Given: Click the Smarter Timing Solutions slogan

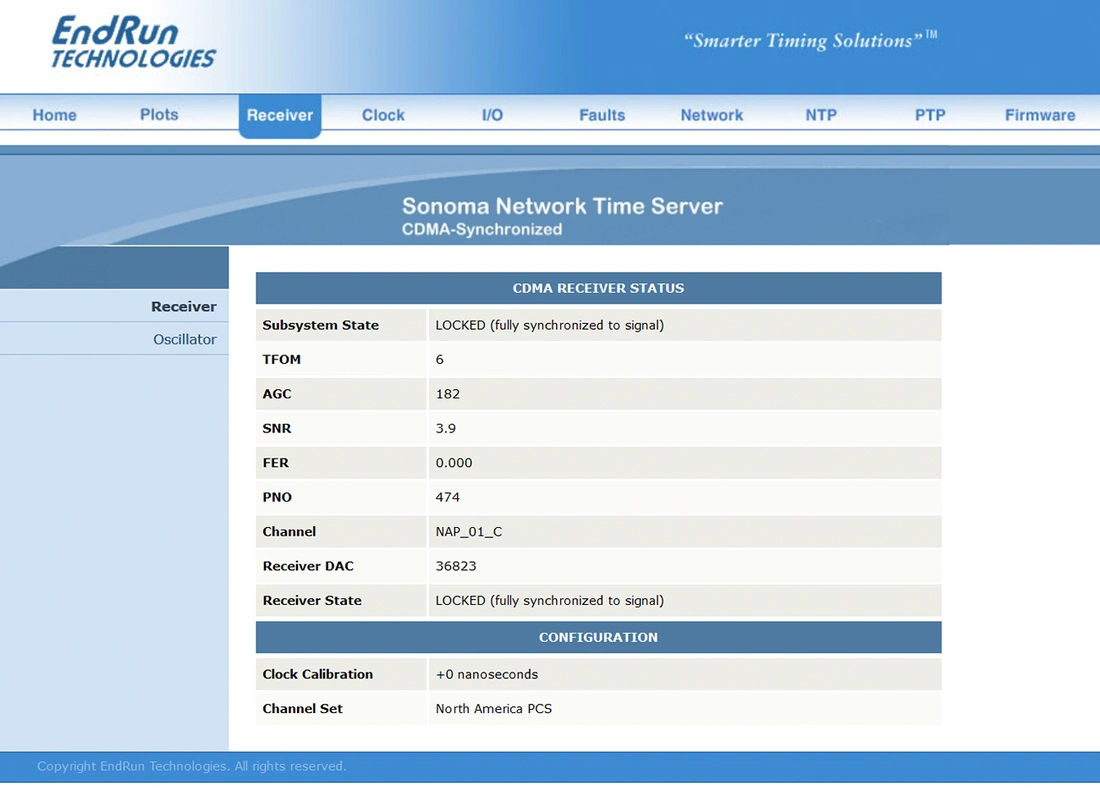Looking at the screenshot, I should tap(810, 40).
